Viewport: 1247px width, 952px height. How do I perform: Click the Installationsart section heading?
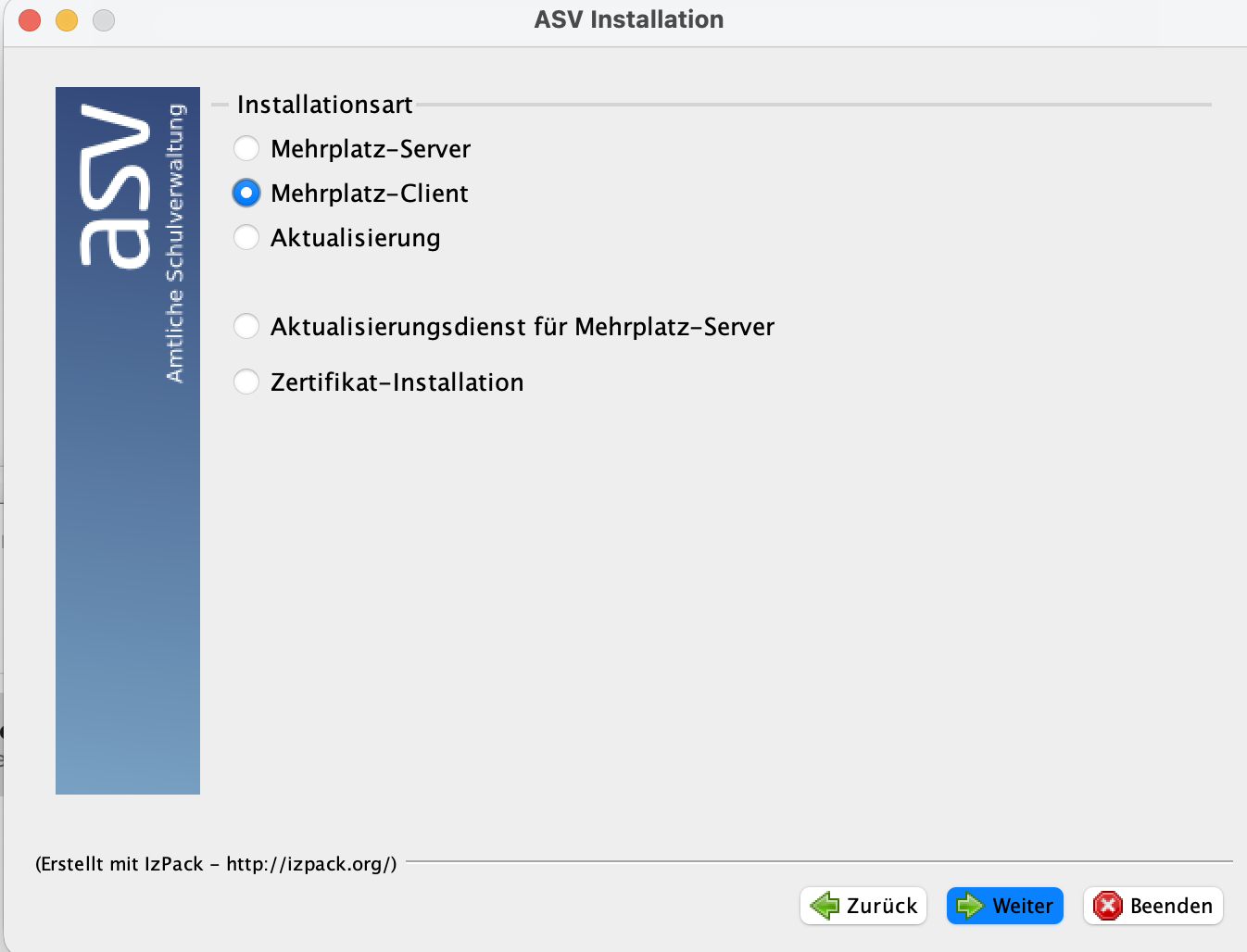click(324, 105)
